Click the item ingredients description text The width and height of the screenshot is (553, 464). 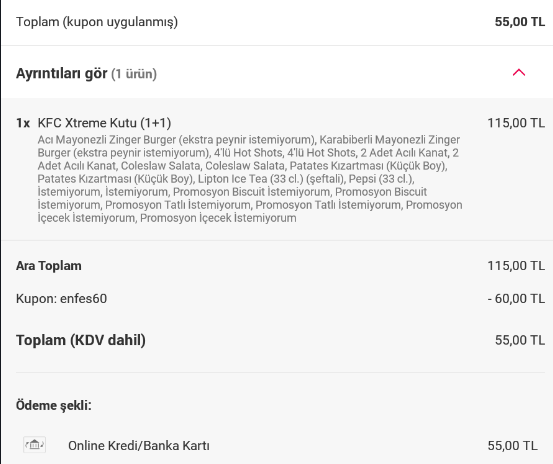point(250,179)
